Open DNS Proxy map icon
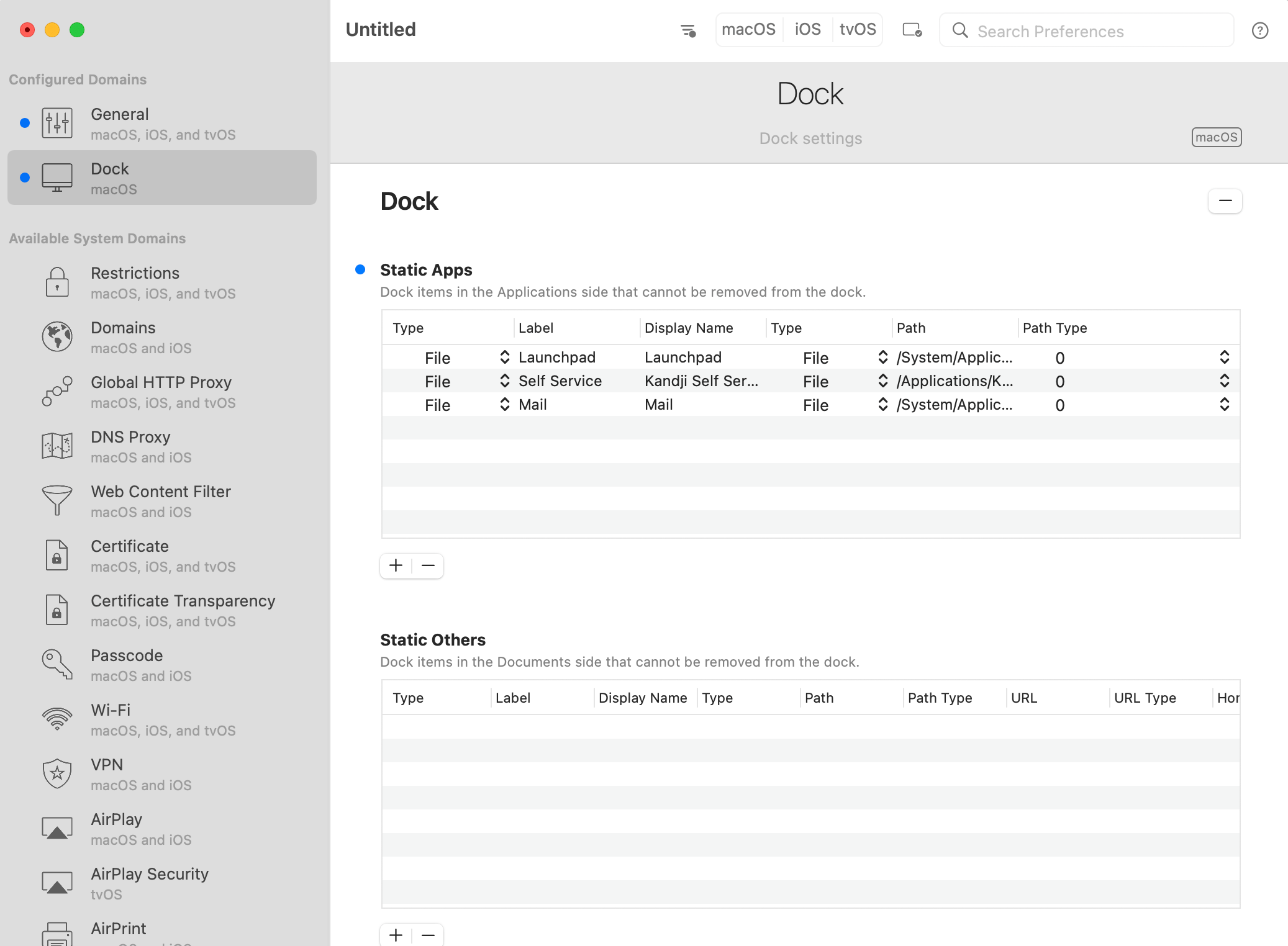This screenshot has width=1288, height=946. point(57,446)
